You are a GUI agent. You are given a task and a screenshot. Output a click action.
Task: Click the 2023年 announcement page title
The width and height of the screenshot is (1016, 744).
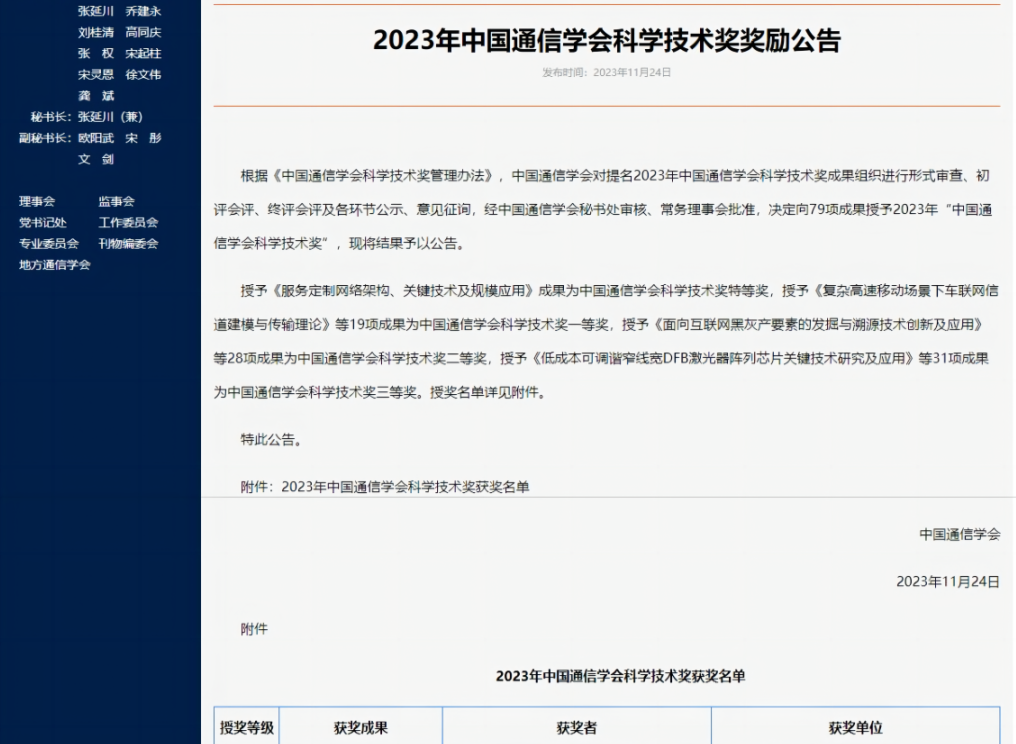(607, 40)
